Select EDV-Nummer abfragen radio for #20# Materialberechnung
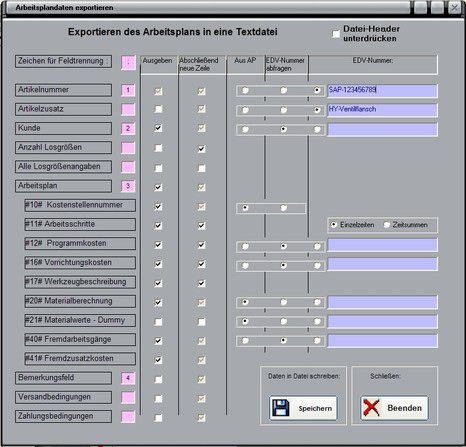 click(283, 302)
